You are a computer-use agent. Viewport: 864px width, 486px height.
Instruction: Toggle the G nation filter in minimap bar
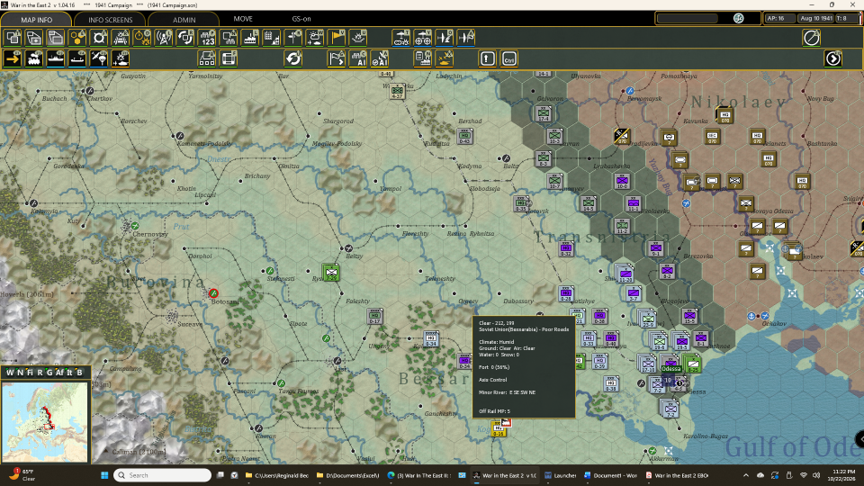tap(50, 372)
